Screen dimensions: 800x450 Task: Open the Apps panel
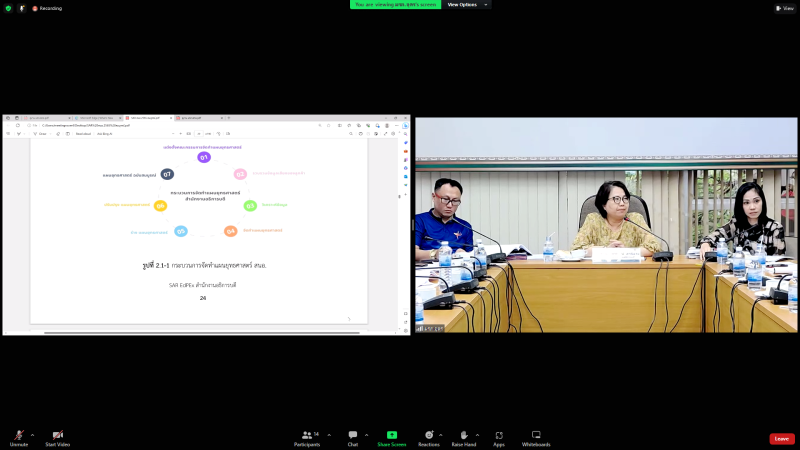[x=499, y=435]
